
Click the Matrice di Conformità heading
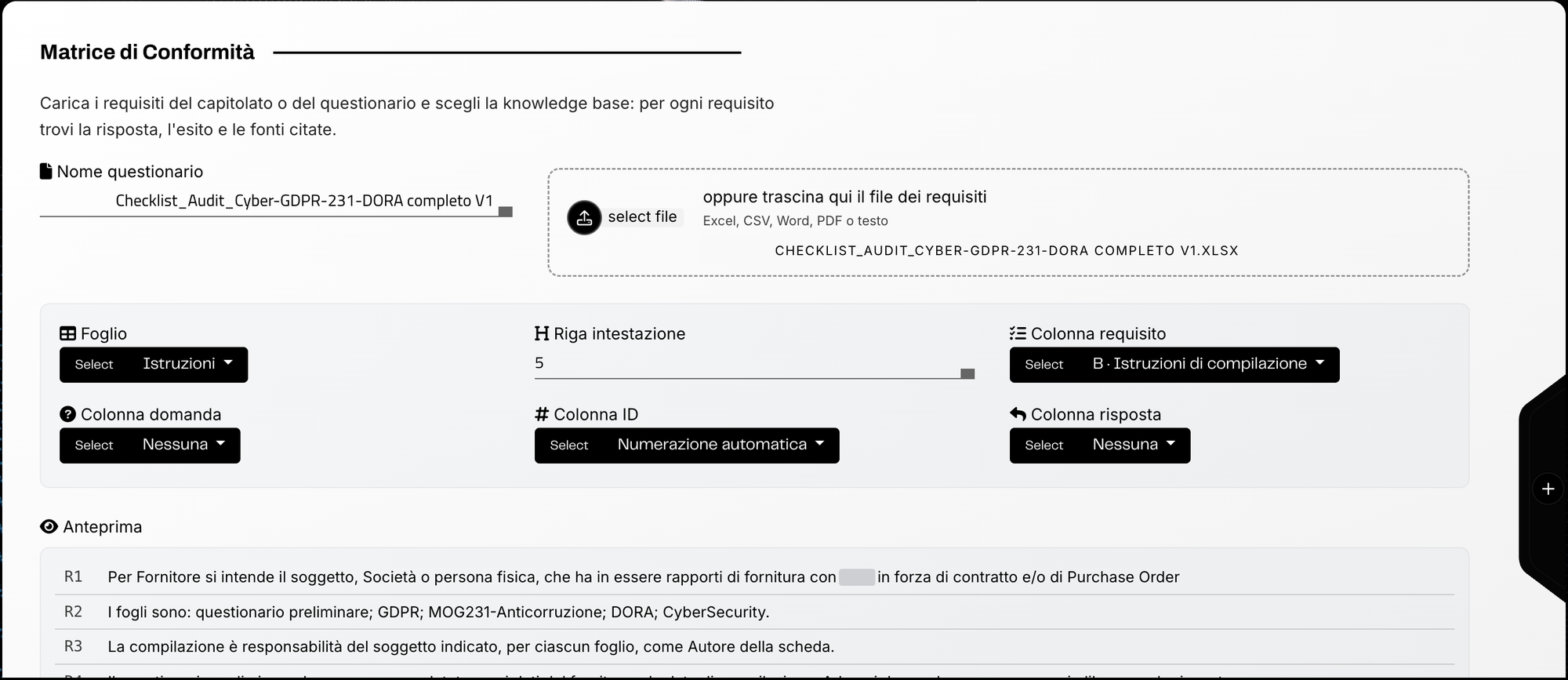(x=147, y=53)
